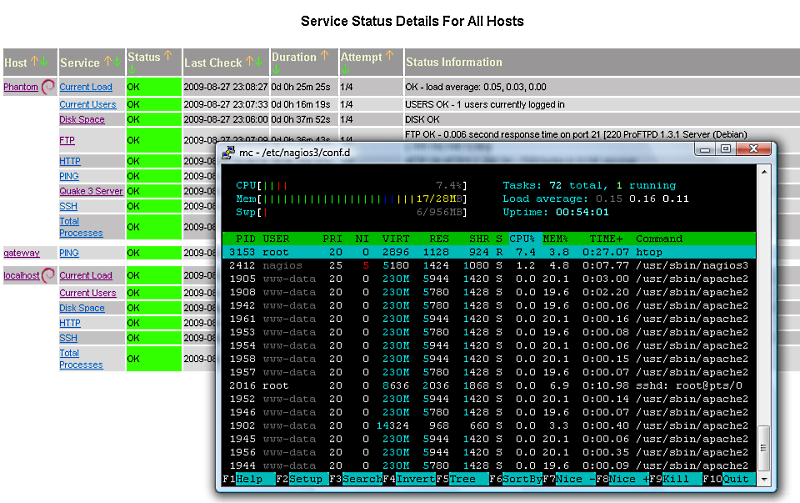Select F10 Quit in htop footer
Screen dimensions: 800x503
tap(729, 479)
